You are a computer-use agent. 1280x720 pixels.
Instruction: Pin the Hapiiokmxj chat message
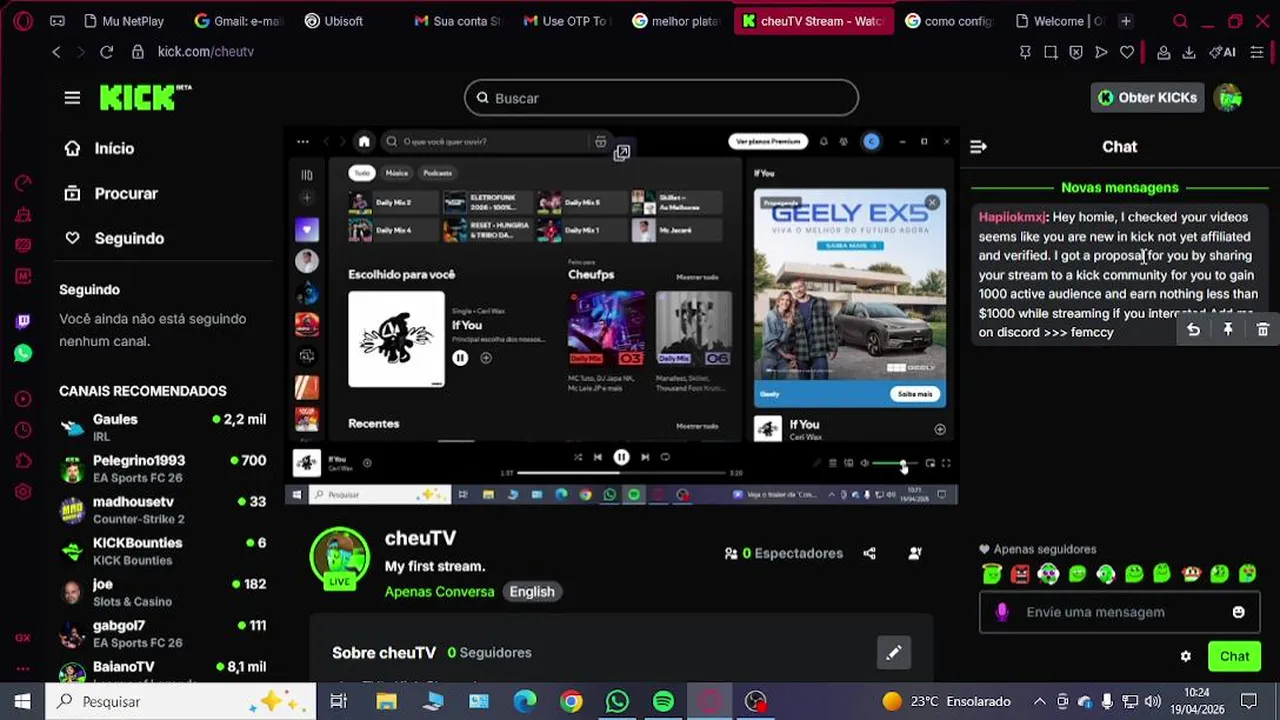pos(1228,329)
